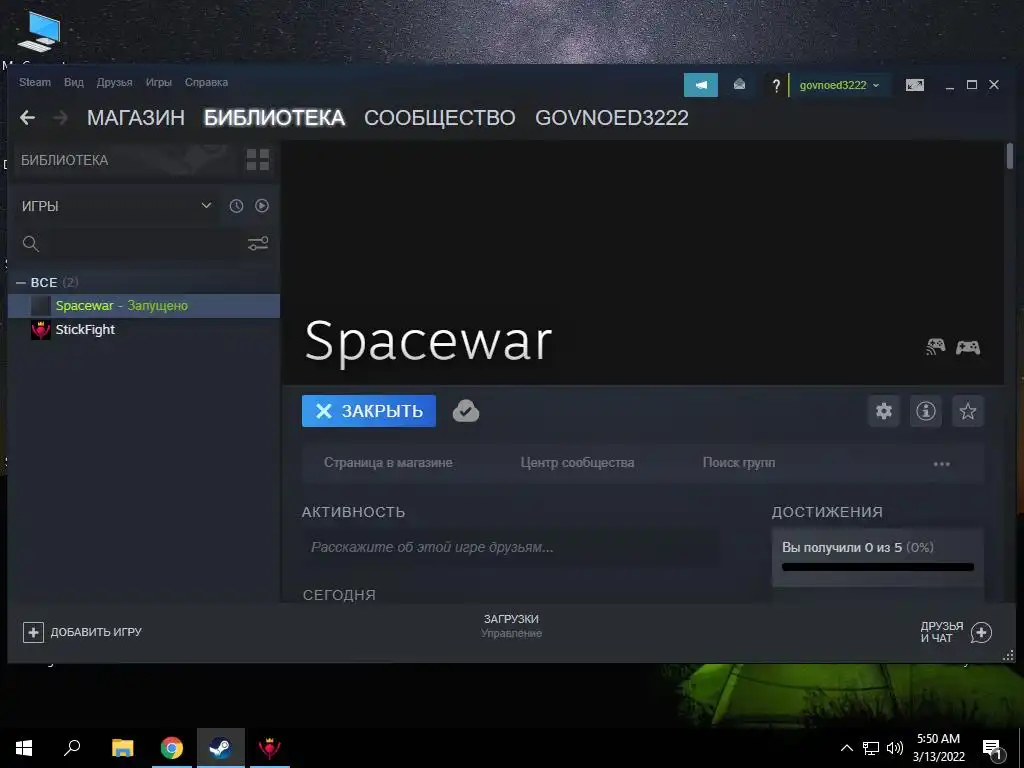This screenshot has width=1024, height=768.
Task: Check the Steam Cloud sync status icon
Action: tap(466, 411)
